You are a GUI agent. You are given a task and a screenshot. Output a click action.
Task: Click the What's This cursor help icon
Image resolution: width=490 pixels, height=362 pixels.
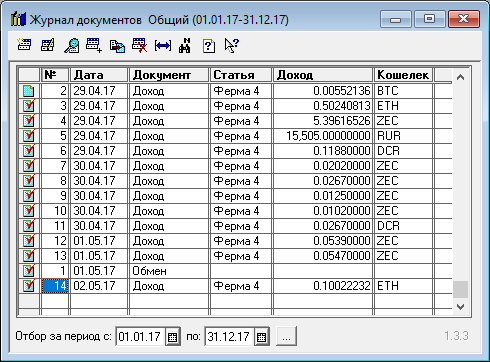[231, 46]
